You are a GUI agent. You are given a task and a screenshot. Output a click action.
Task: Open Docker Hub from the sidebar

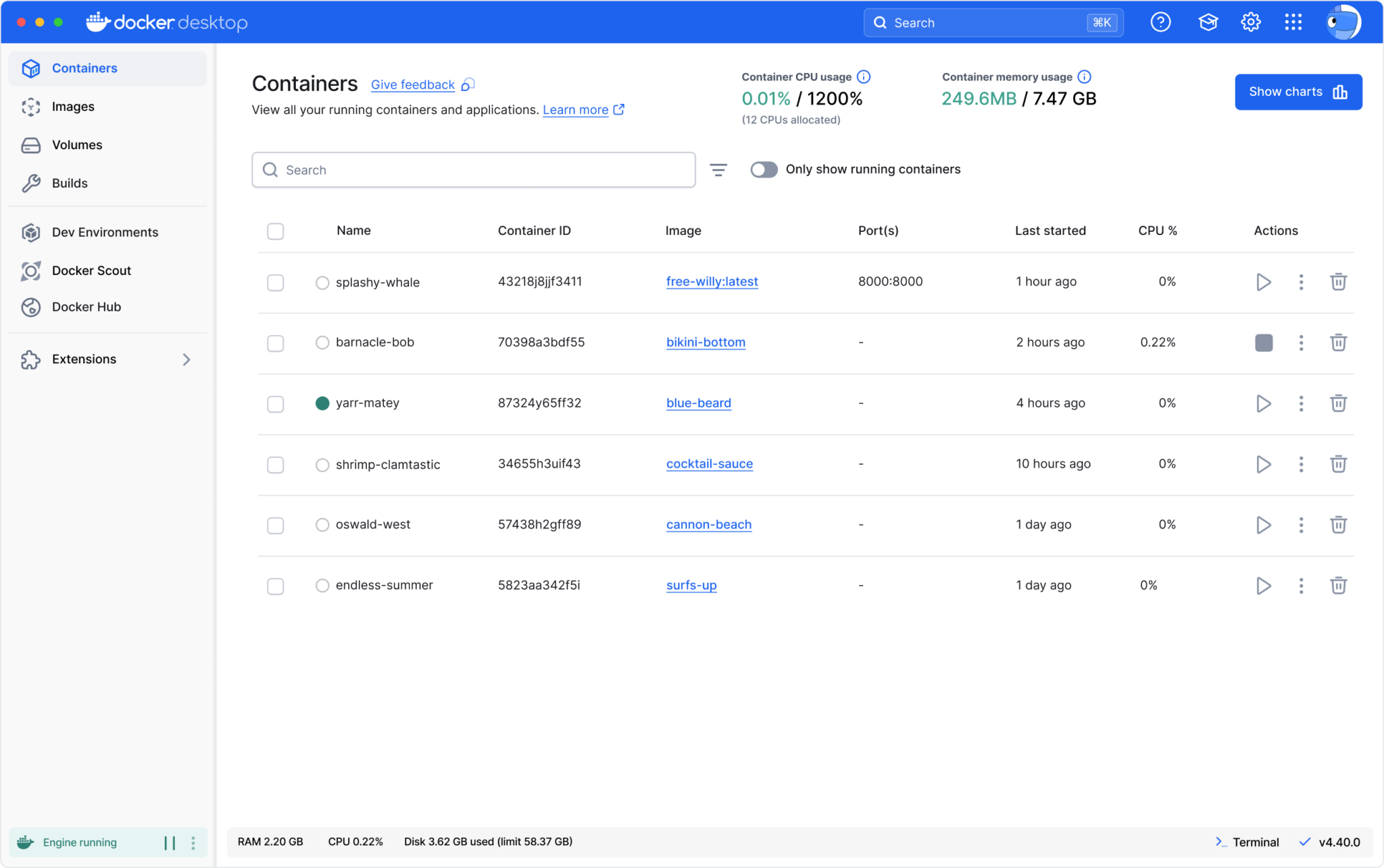coord(84,307)
